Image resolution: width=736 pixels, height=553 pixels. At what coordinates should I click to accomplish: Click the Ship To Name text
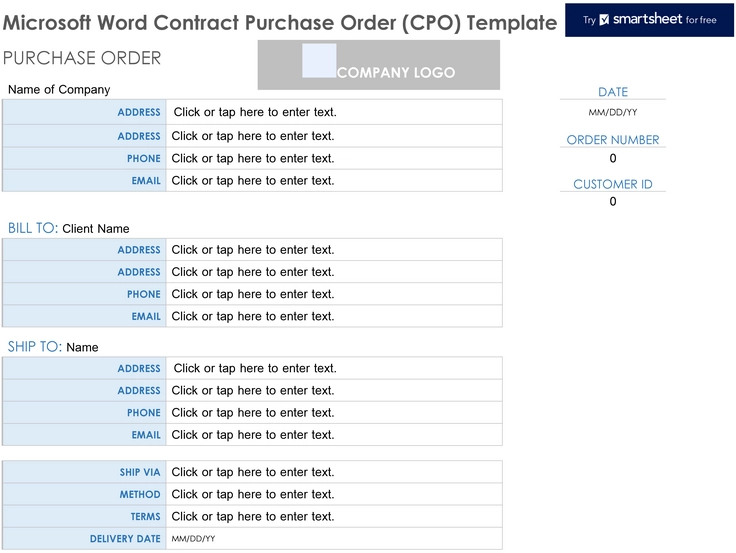tap(82, 348)
